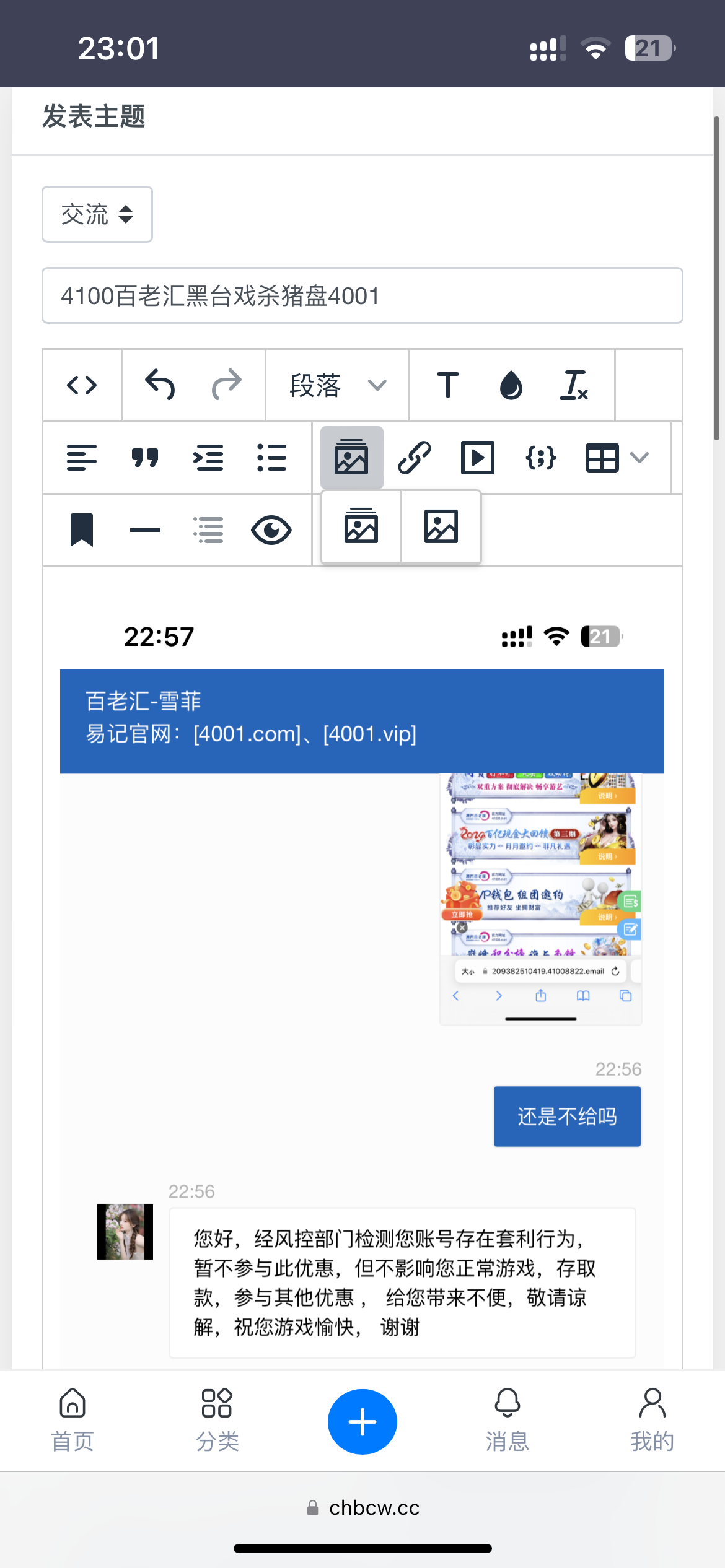The height and width of the screenshot is (1568, 725).
Task: Open the font size T tool
Action: click(x=447, y=385)
